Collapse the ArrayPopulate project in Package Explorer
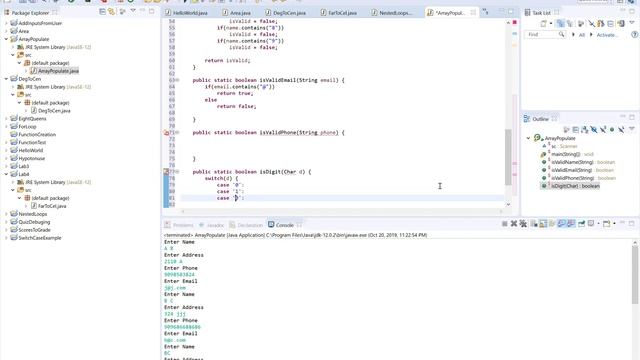This screenshot has height=360, width=640. point(6,39)
